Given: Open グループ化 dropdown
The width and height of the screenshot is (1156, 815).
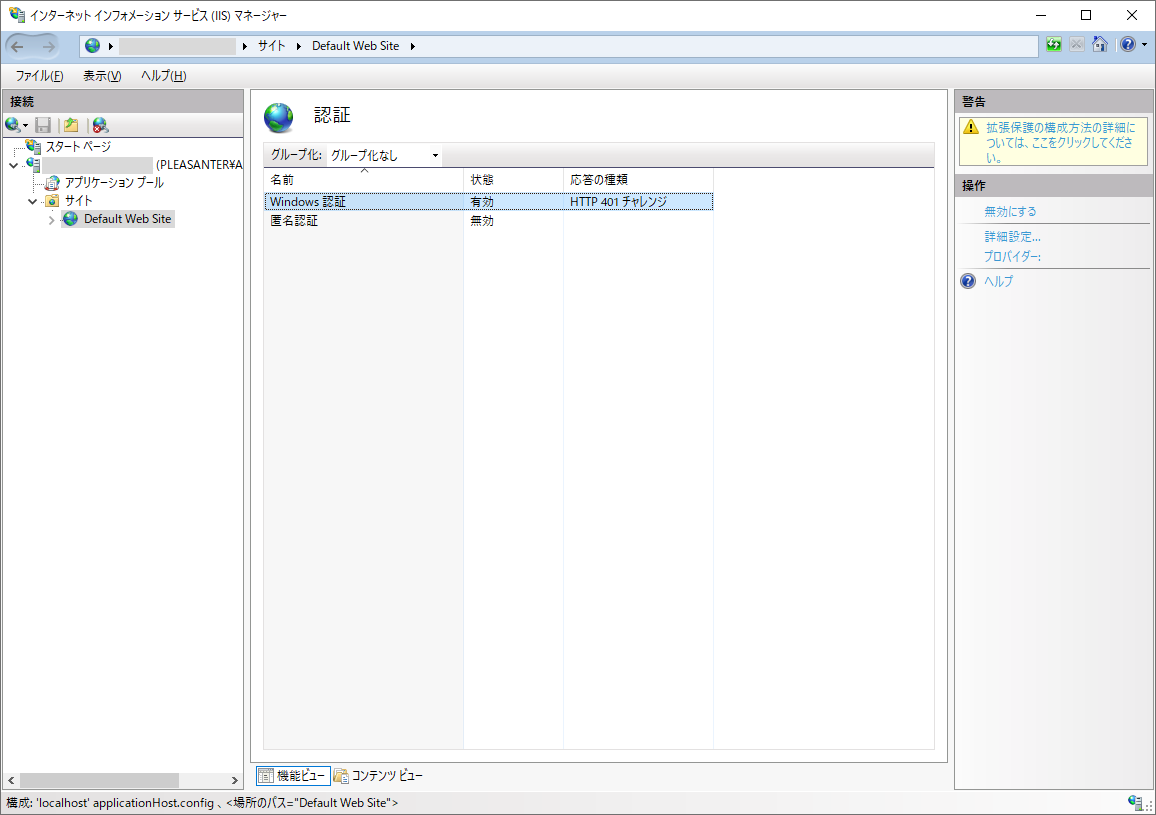Looking at the screenshot, I should [x=384, y=155].
